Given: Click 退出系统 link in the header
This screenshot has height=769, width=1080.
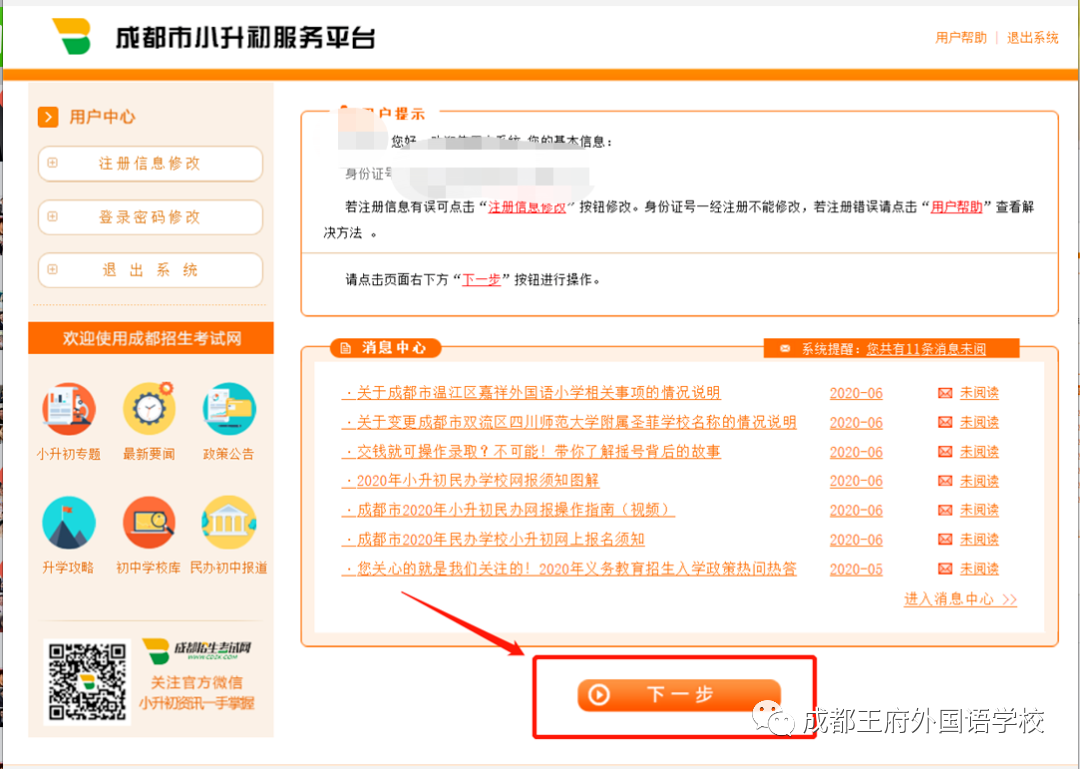Looking at the screenshot, I should point(1032,38).
